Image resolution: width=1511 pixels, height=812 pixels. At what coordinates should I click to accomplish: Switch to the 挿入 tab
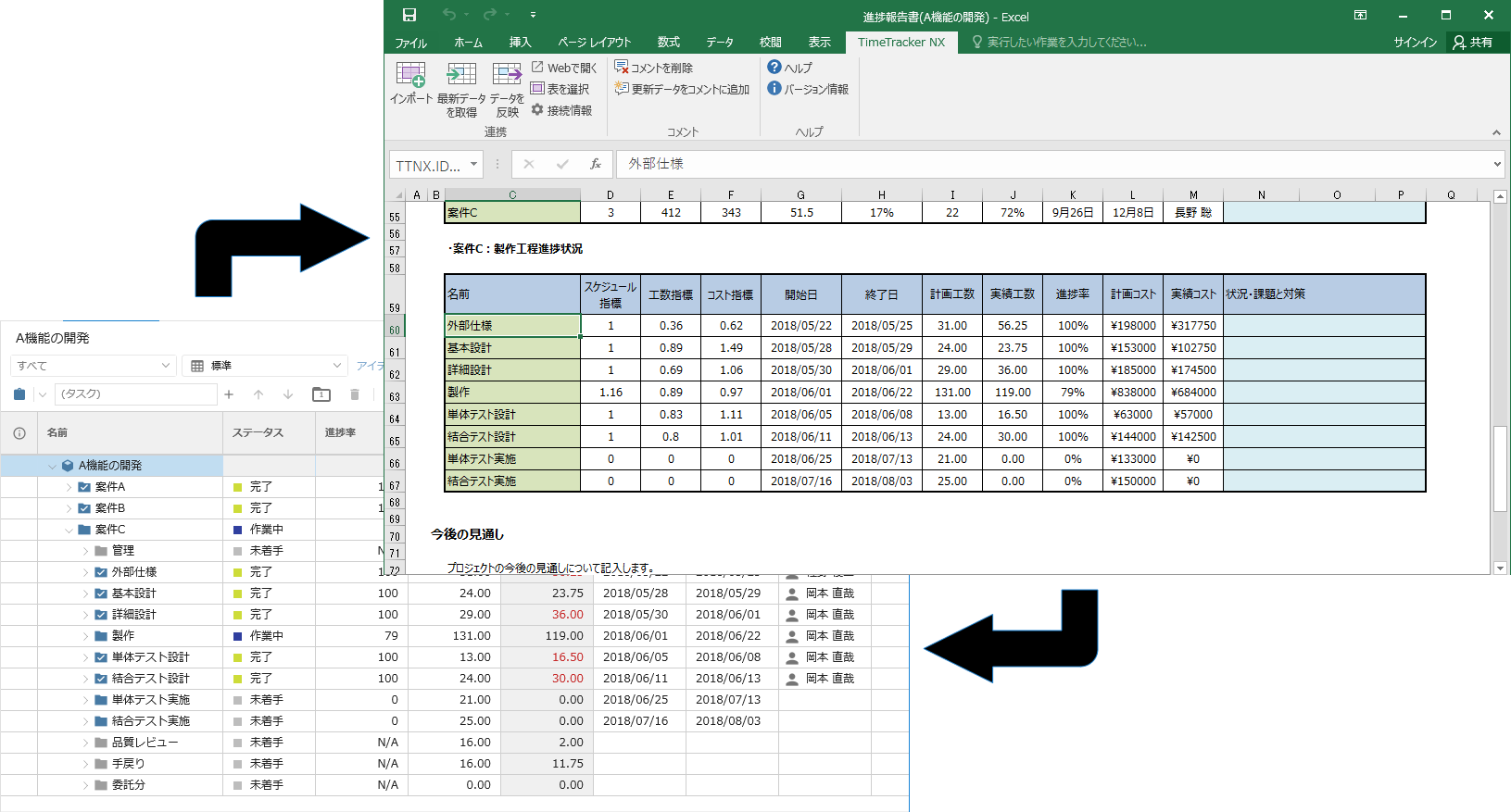coord(520,43)
